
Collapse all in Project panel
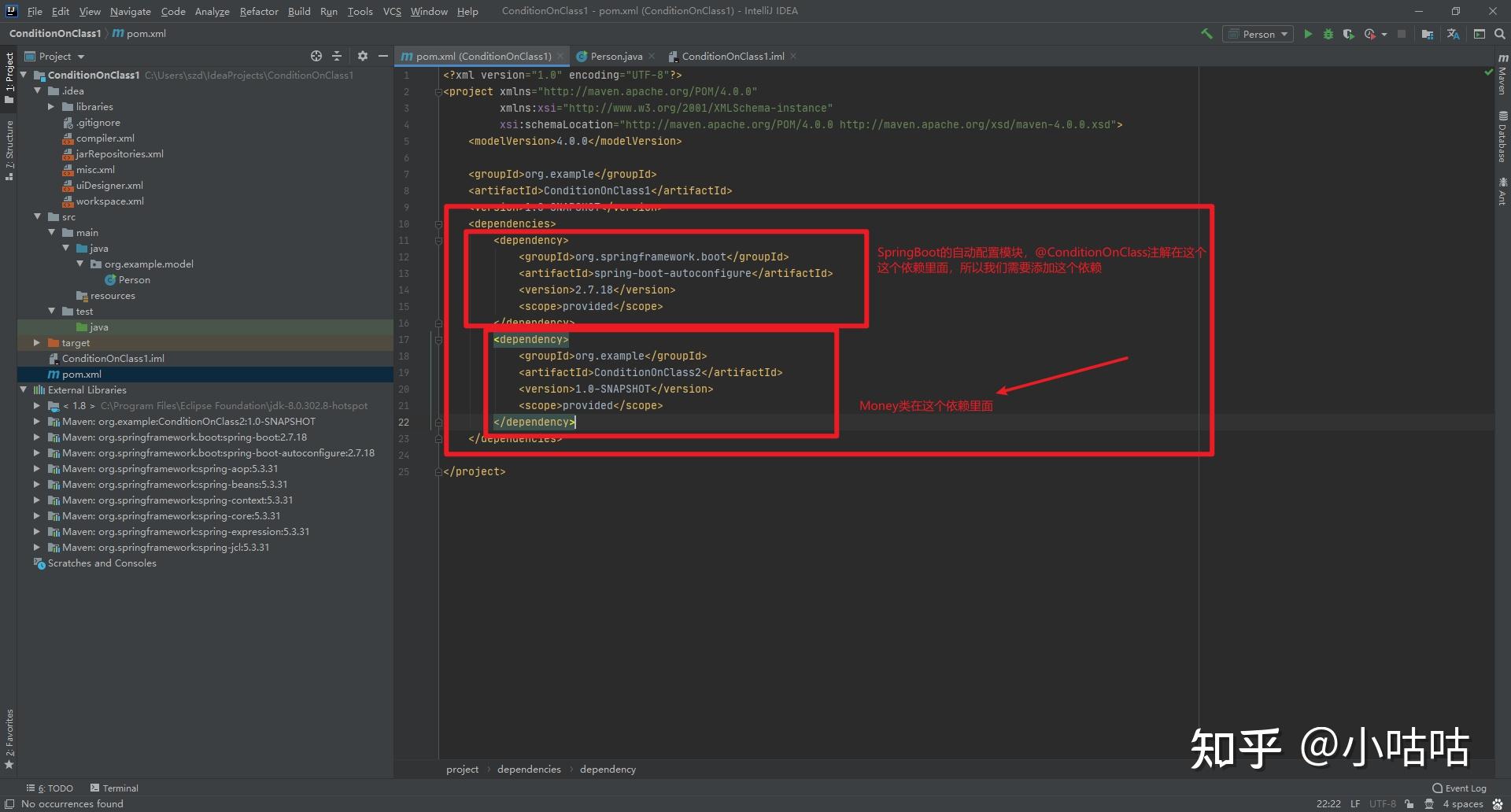(x=337, y=56)
